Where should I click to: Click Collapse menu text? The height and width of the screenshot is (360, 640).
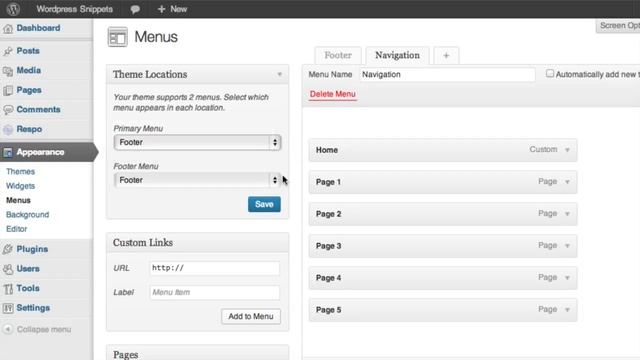44,329
